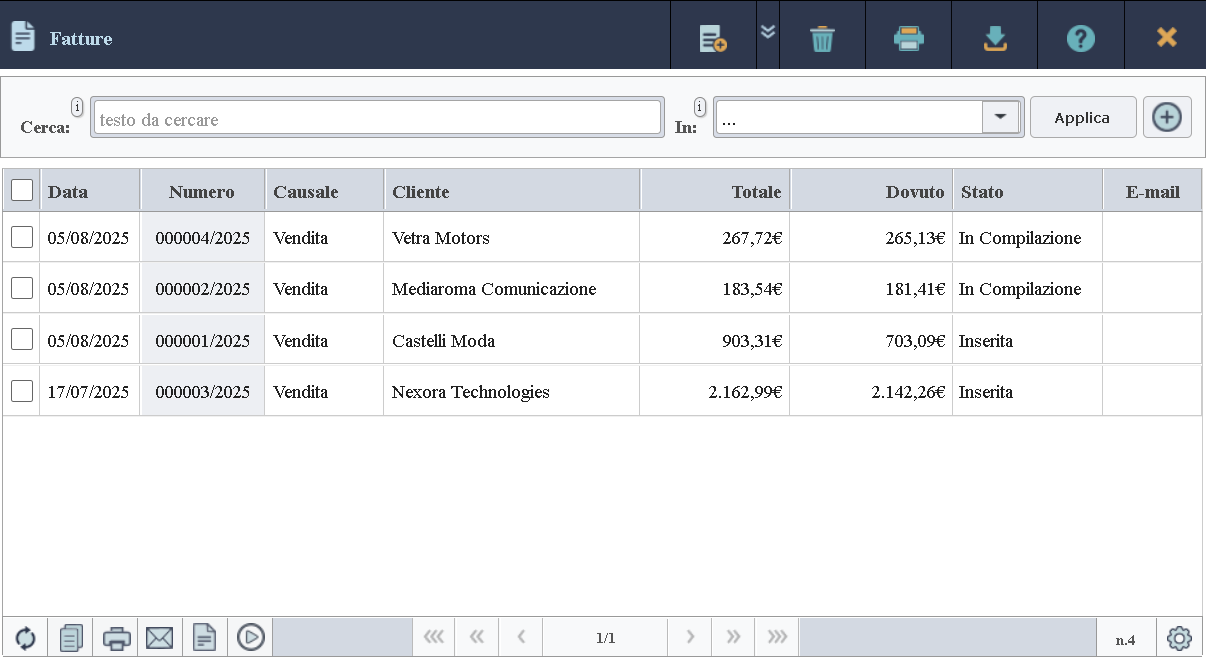Viewport: 1206px width, 657px height.
Task: Click the printer icon in top toolbar
Action: 908,38
